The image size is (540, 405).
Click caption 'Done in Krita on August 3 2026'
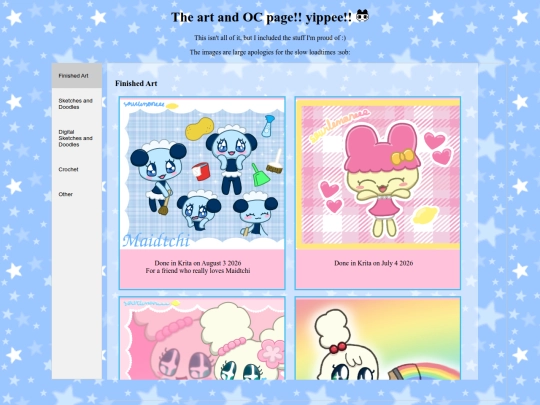198,263
